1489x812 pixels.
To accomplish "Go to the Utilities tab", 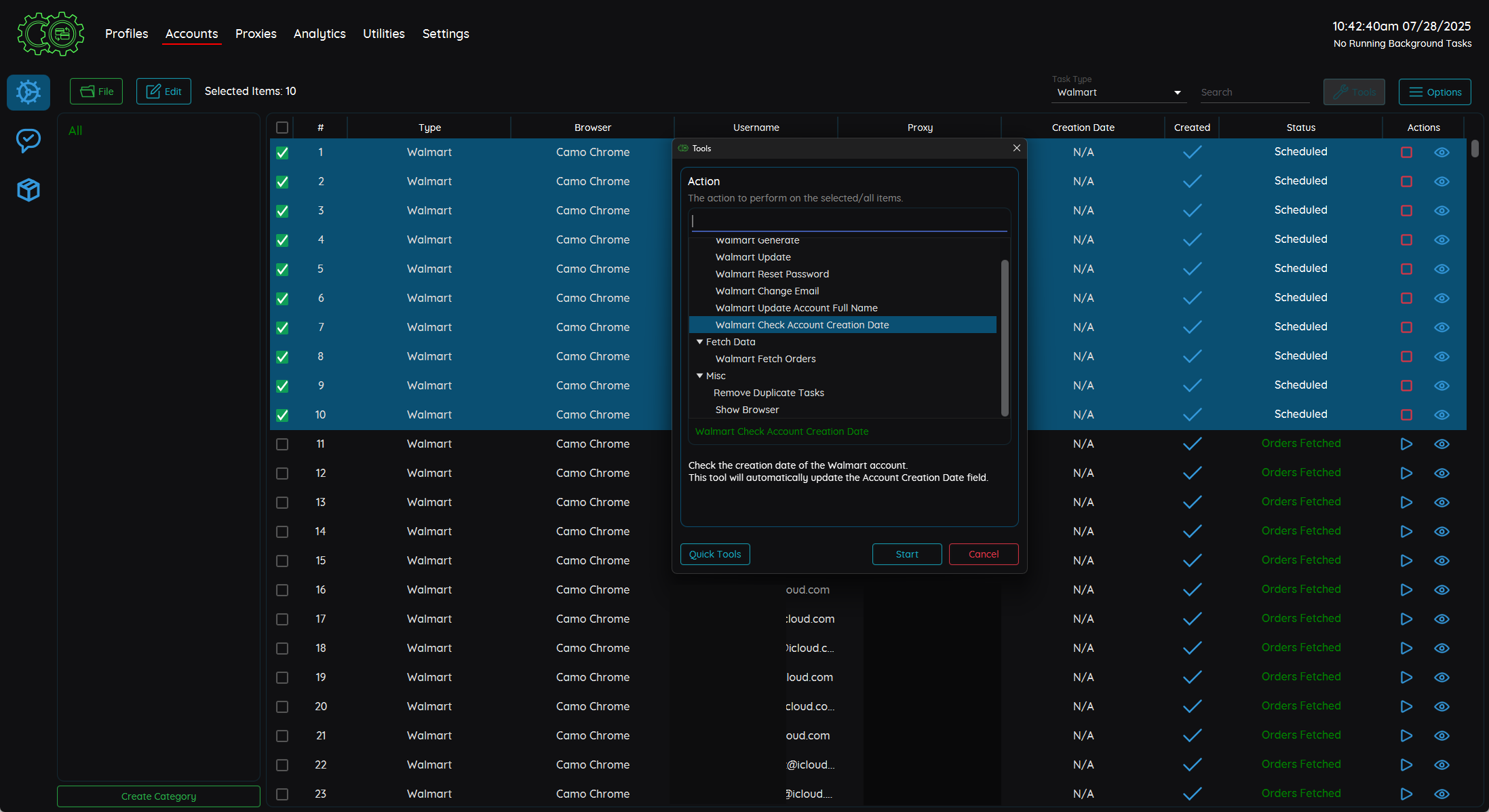I will pos(383,34).
